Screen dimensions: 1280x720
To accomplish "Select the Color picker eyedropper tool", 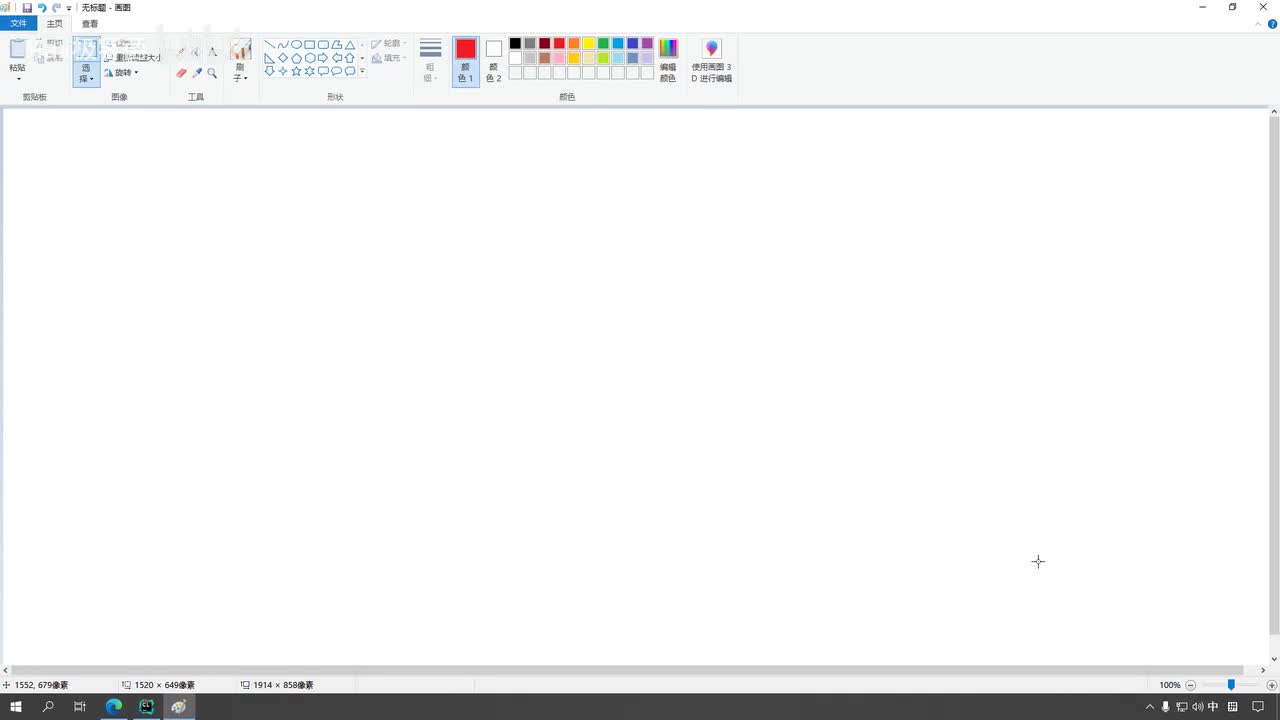I will point(196,73).
